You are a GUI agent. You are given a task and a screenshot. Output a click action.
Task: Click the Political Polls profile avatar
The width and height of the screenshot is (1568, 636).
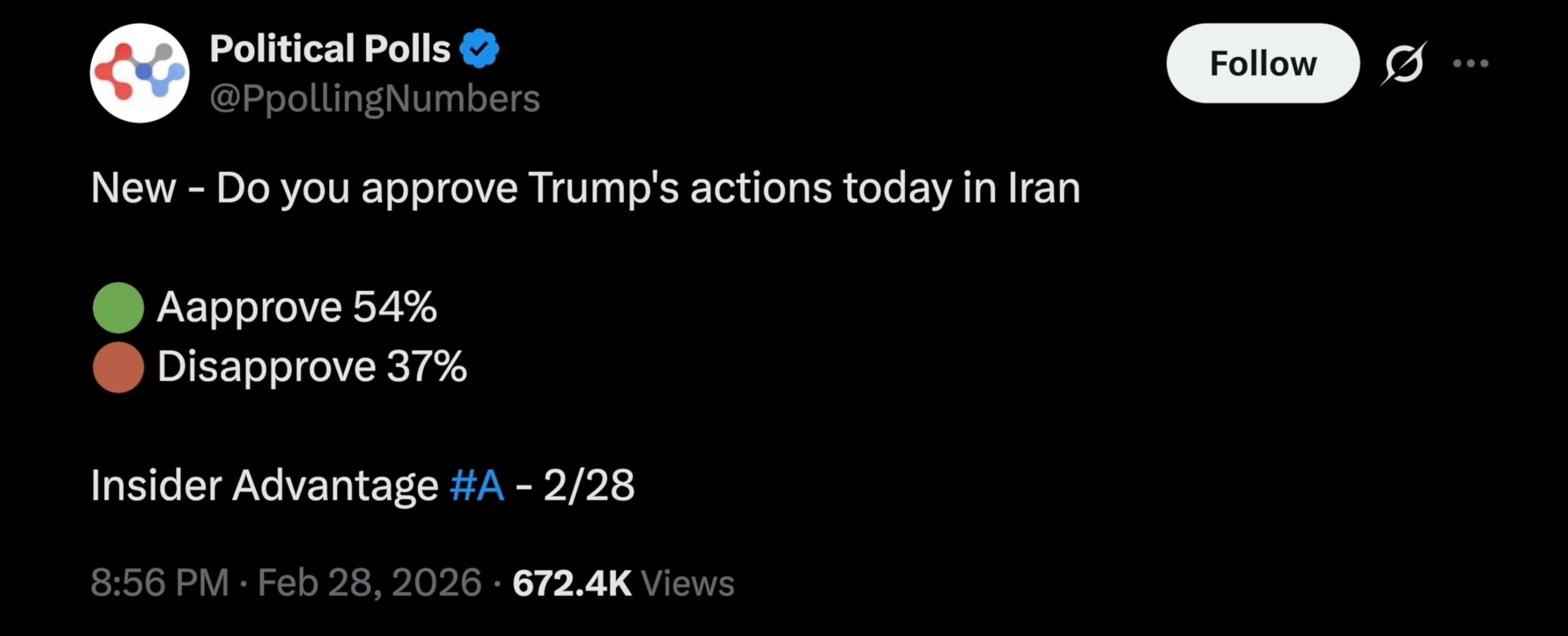tap(140, 73)
